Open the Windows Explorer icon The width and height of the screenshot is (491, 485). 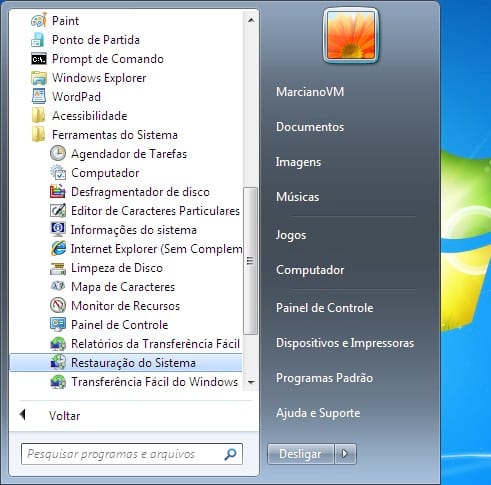pyautogui.click(x=39, y=78)
